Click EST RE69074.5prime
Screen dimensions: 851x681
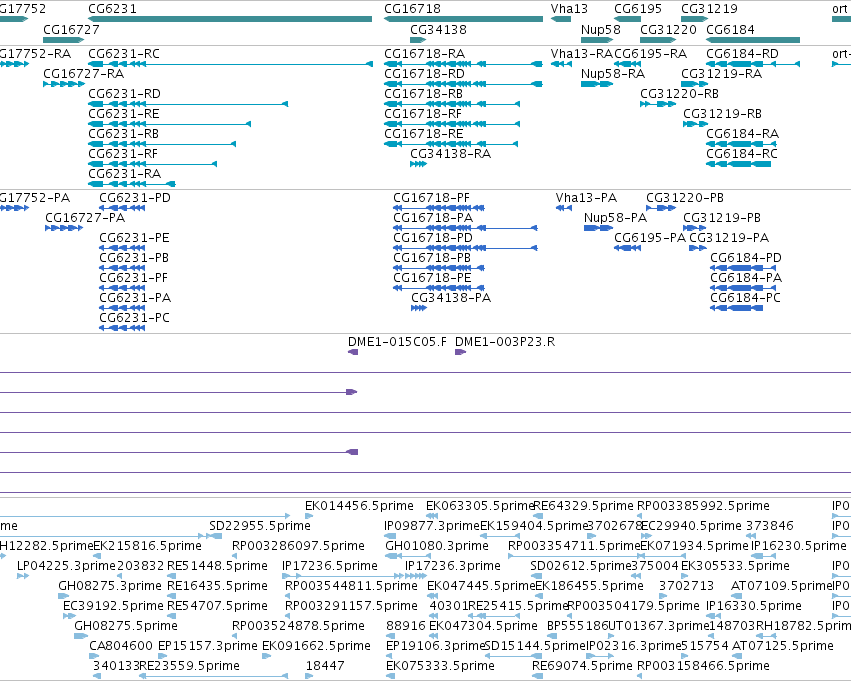(x=537, y=676)
